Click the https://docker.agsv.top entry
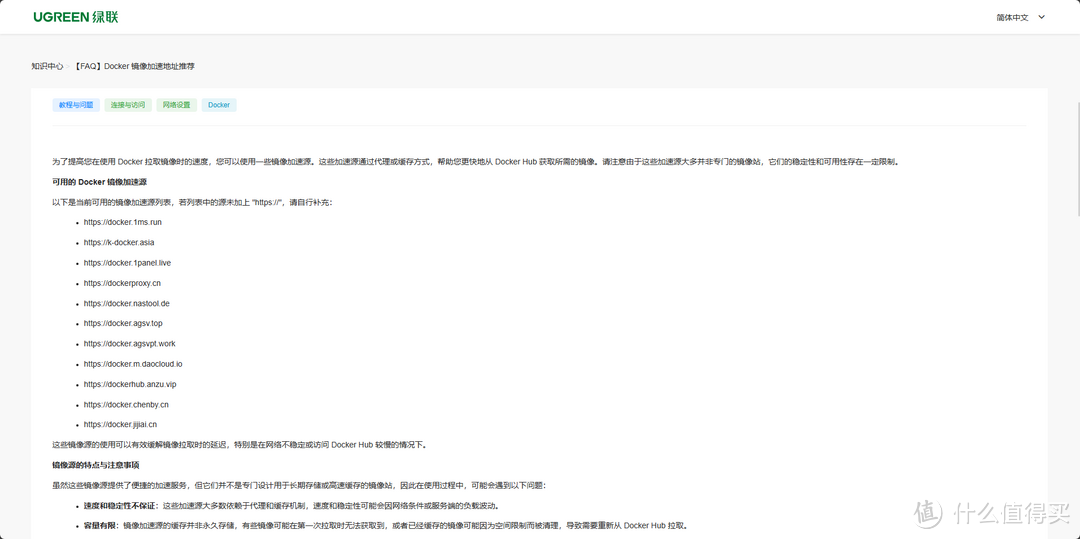 (x=123, y=323)
